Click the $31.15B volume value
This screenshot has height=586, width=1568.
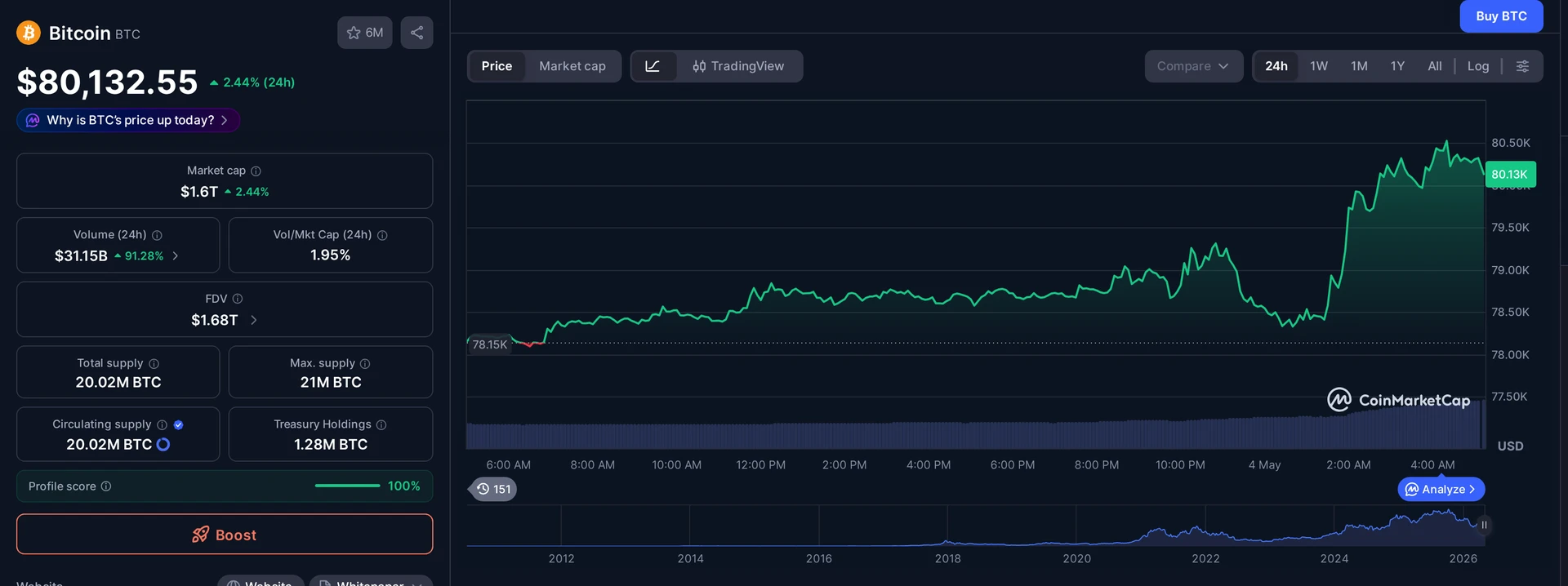81,256
